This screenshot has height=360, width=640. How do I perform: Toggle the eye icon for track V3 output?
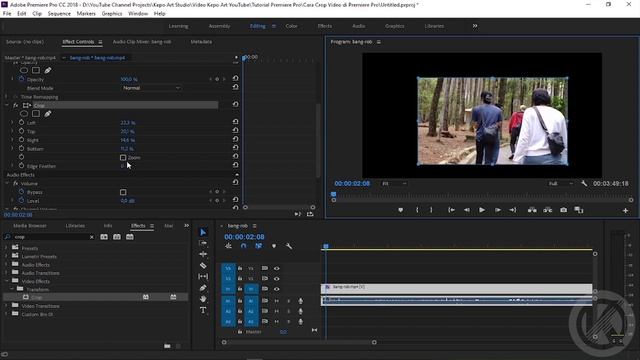click(x=277, y=269)
